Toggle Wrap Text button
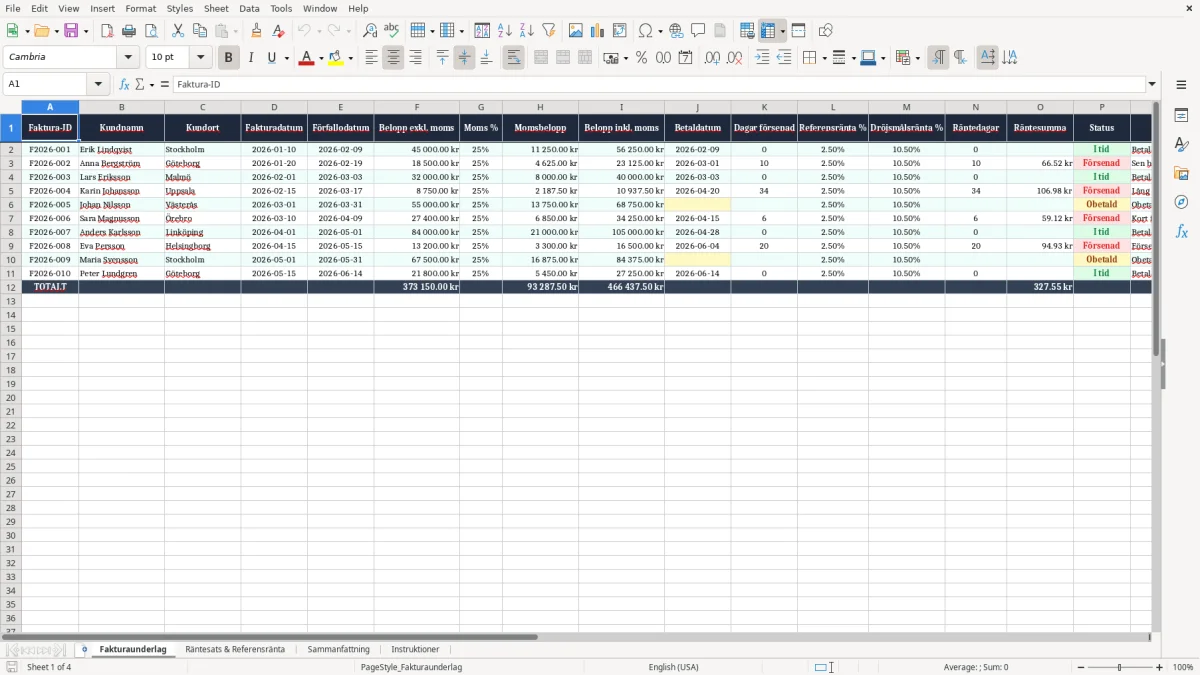 (x=513, y=58)
